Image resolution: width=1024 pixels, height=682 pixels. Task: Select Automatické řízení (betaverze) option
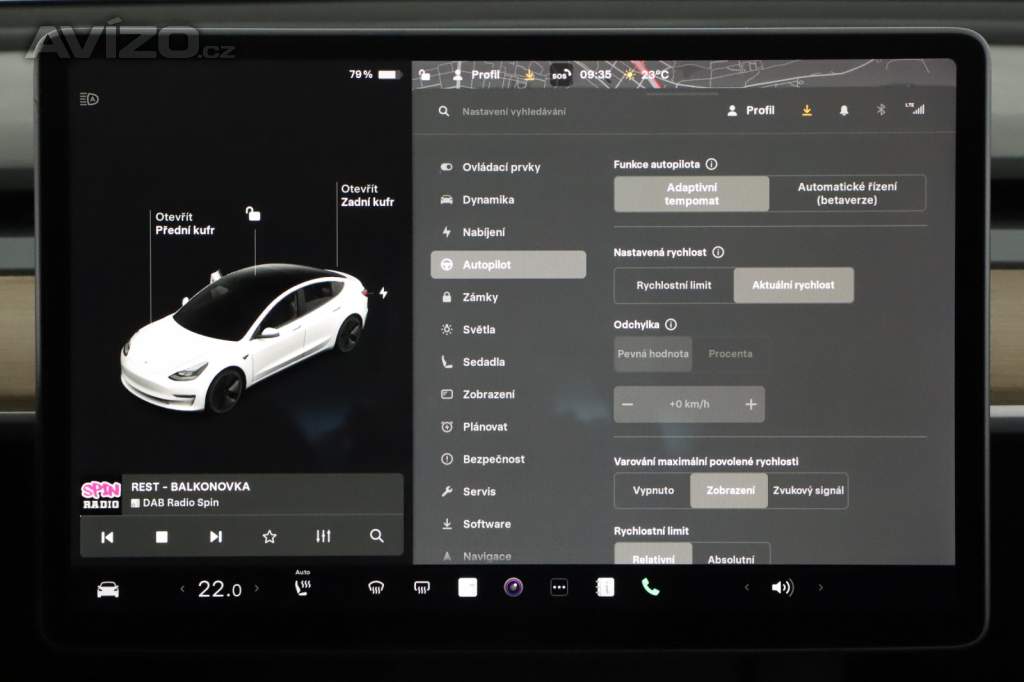847,193
